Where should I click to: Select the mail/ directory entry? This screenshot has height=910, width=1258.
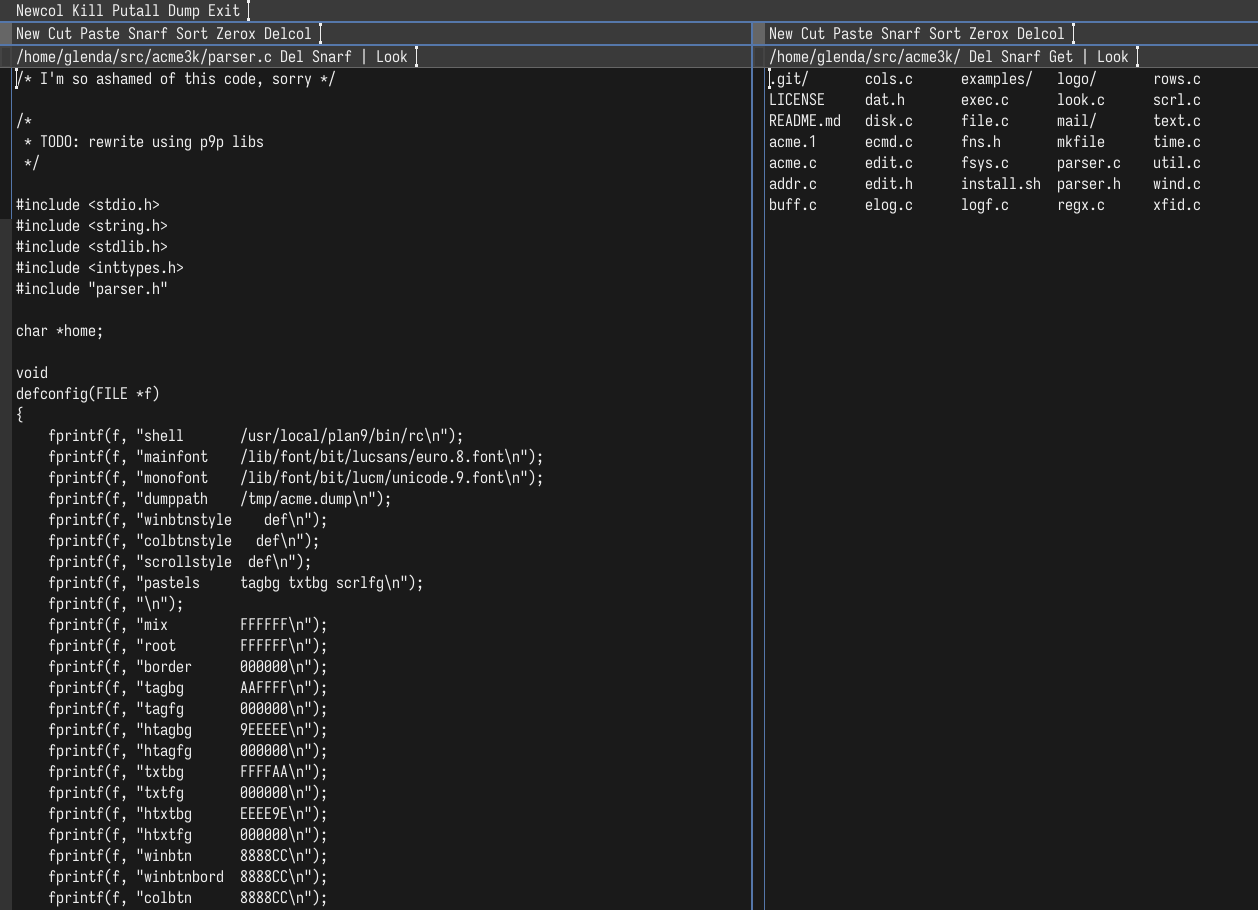(x=1077, y=121)
